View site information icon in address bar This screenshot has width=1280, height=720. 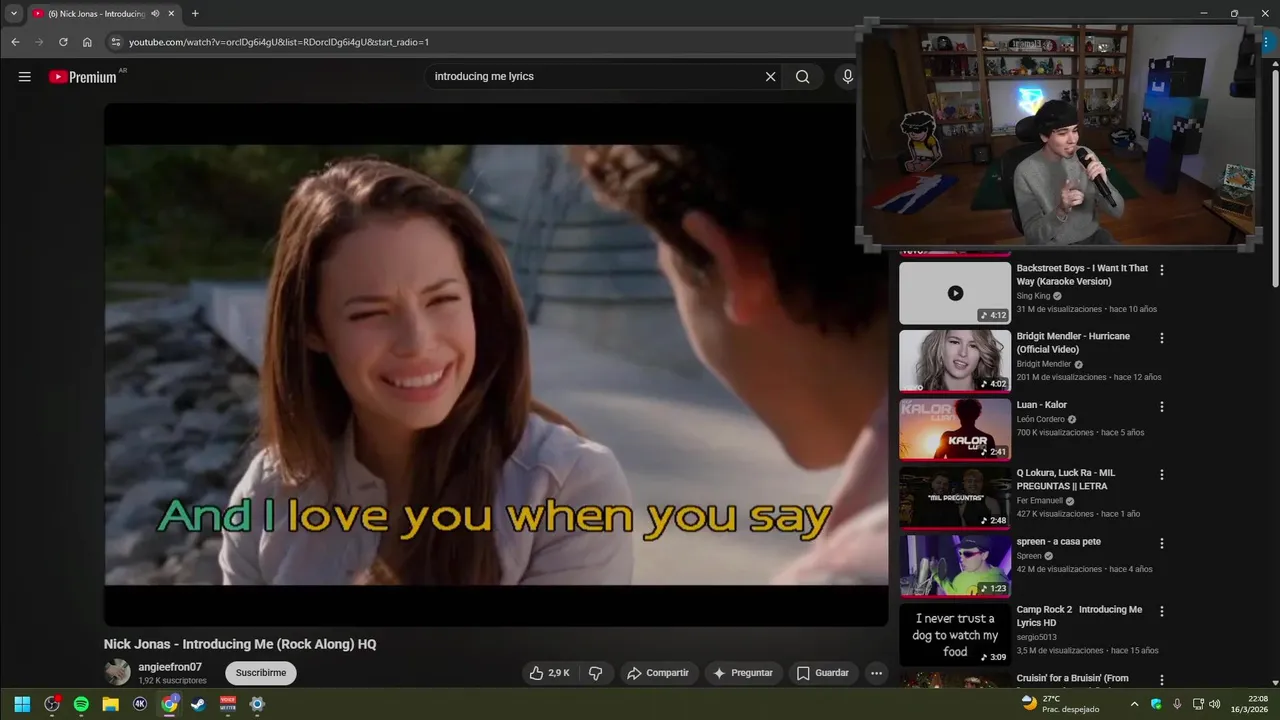[x=115, y=42]
